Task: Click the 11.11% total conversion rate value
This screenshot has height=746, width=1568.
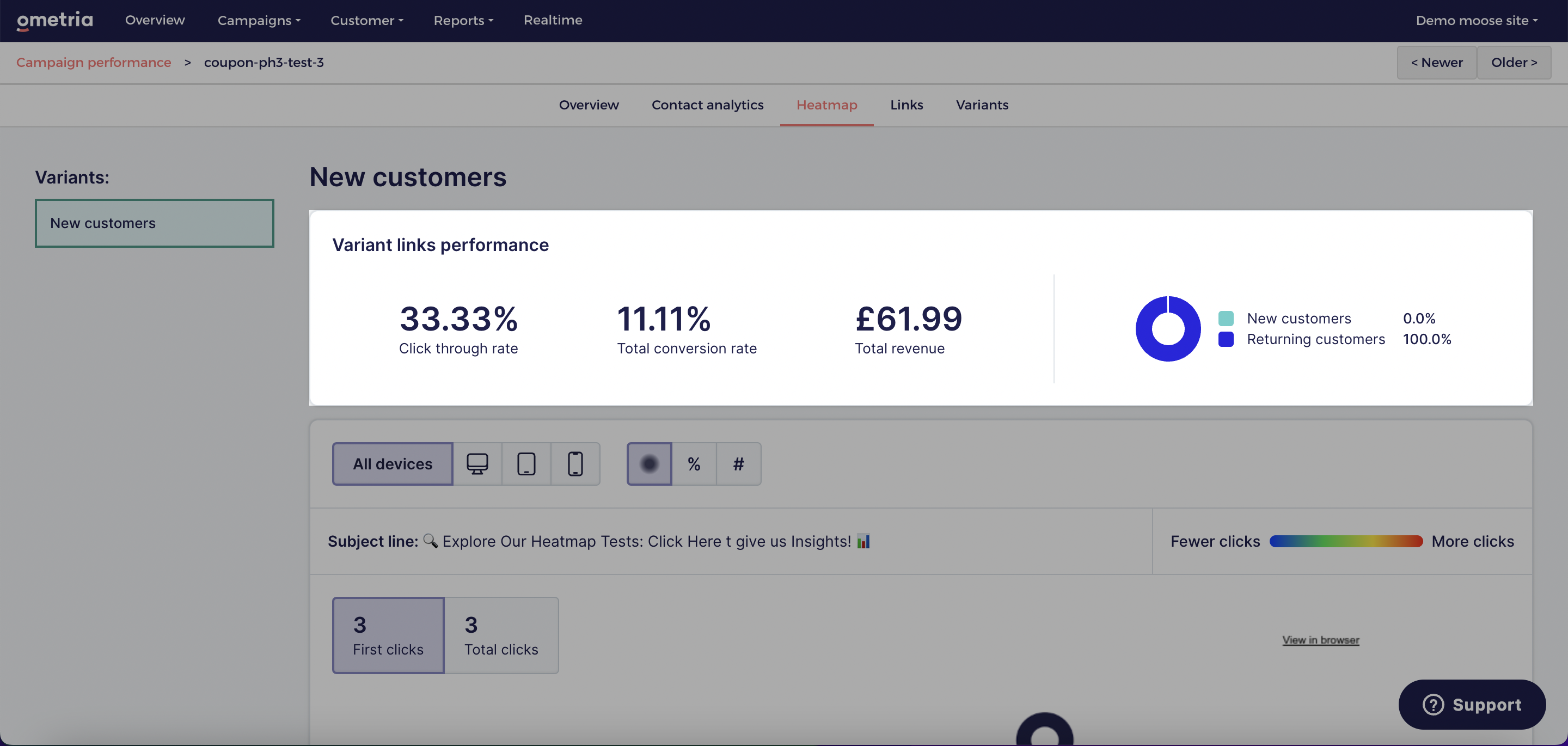Action: coord(664,318)
